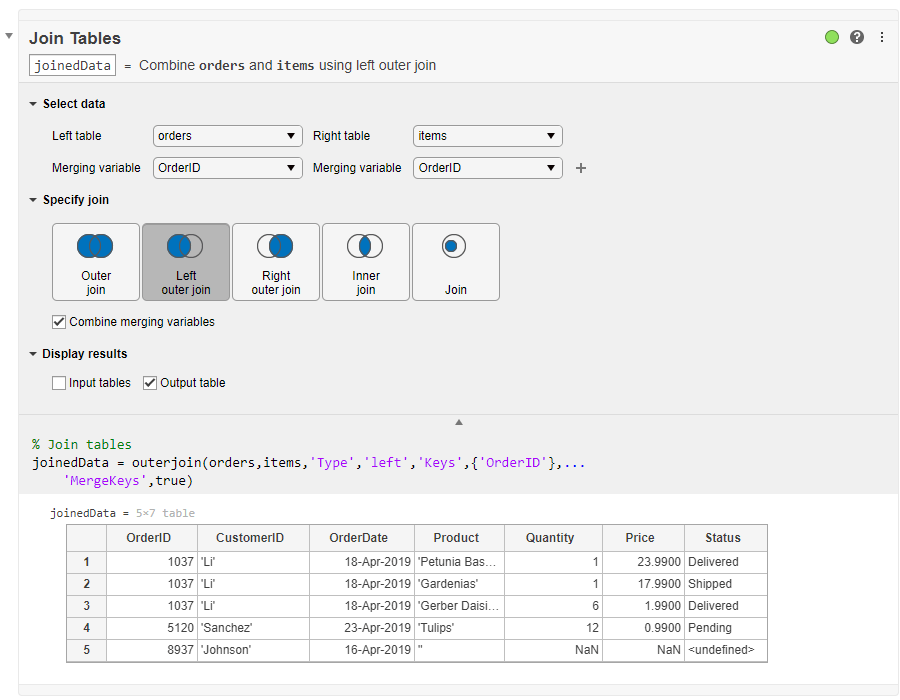This screenshot has width=900, height=700.
Task: Uncheck Combine merging variables
Action: click(59, 322)
